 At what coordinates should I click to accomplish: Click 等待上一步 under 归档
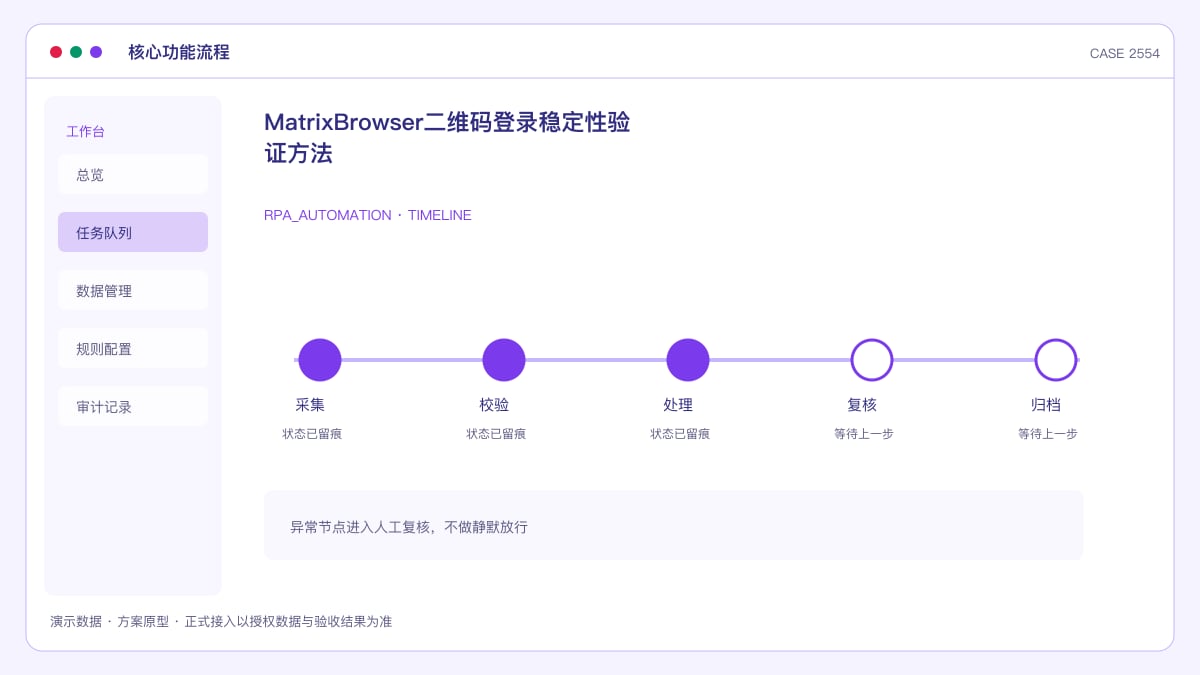[x=1048, y=434]
